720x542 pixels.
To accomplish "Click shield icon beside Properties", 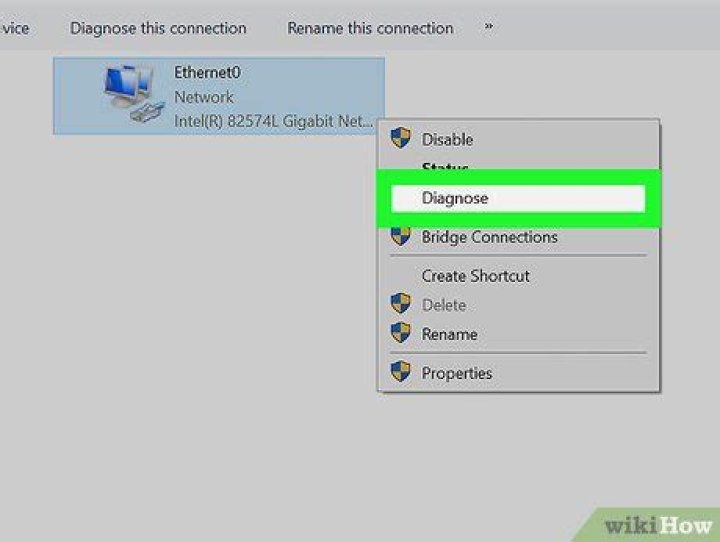I will (400, 372).
